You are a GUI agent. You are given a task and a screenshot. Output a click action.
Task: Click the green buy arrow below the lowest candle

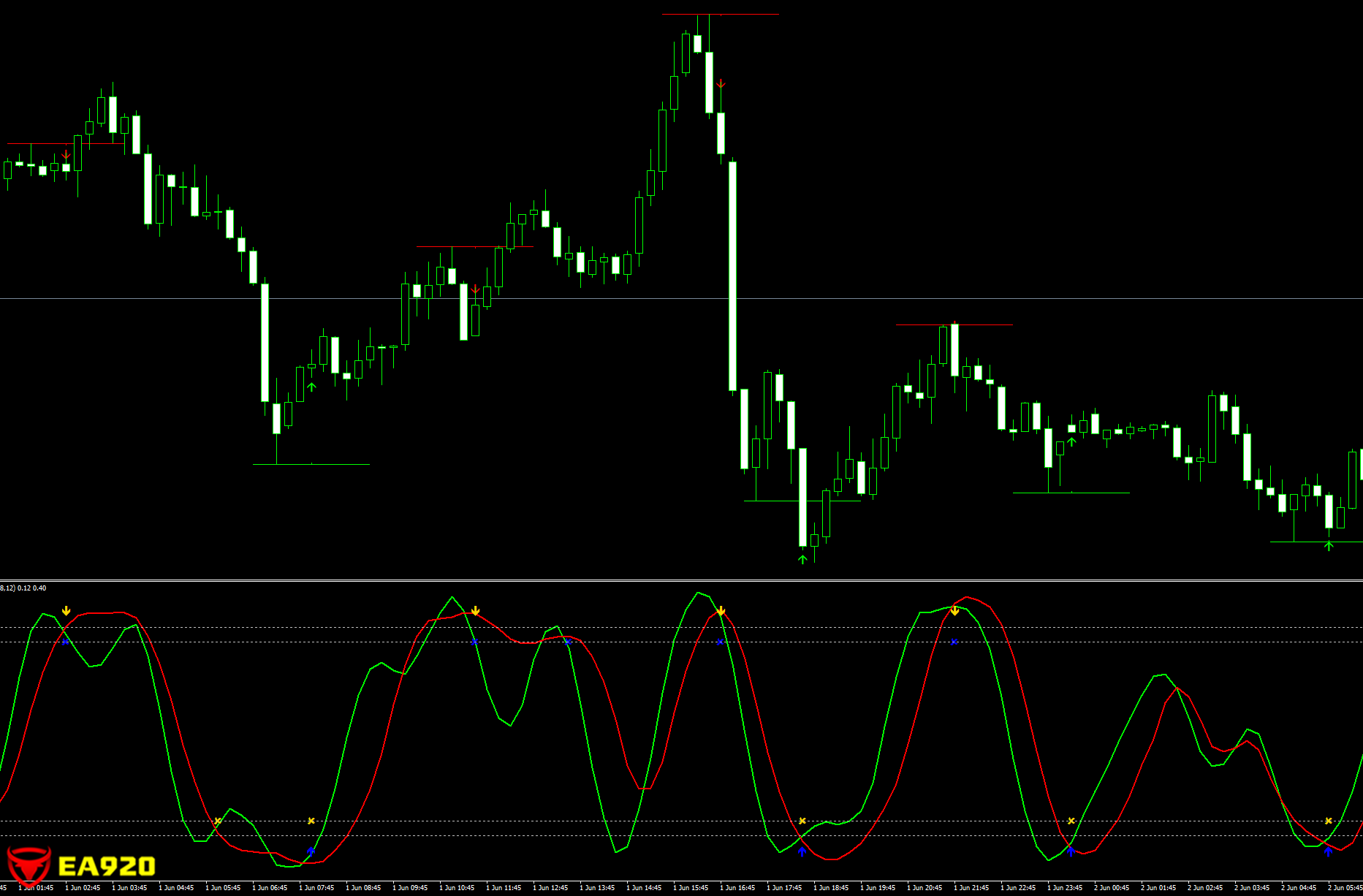(802, 559)
